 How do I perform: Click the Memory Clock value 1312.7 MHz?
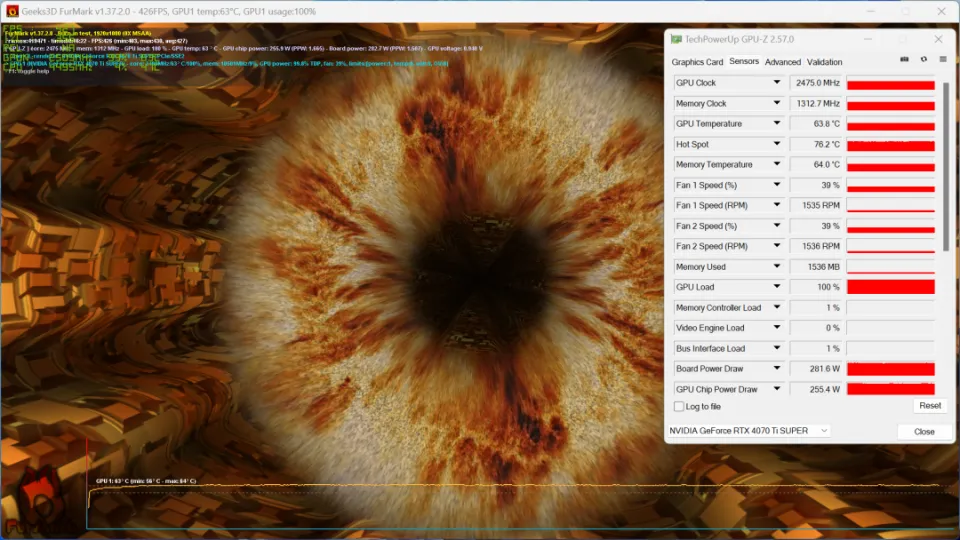[x=817, y=103]
